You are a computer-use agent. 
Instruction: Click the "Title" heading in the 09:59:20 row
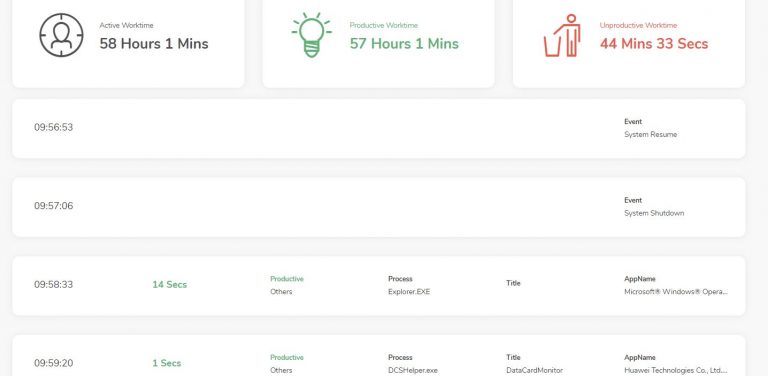coord(513,358)
